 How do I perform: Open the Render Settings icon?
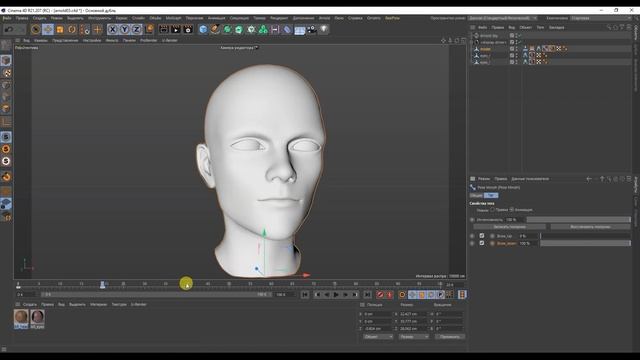point(188,29)
